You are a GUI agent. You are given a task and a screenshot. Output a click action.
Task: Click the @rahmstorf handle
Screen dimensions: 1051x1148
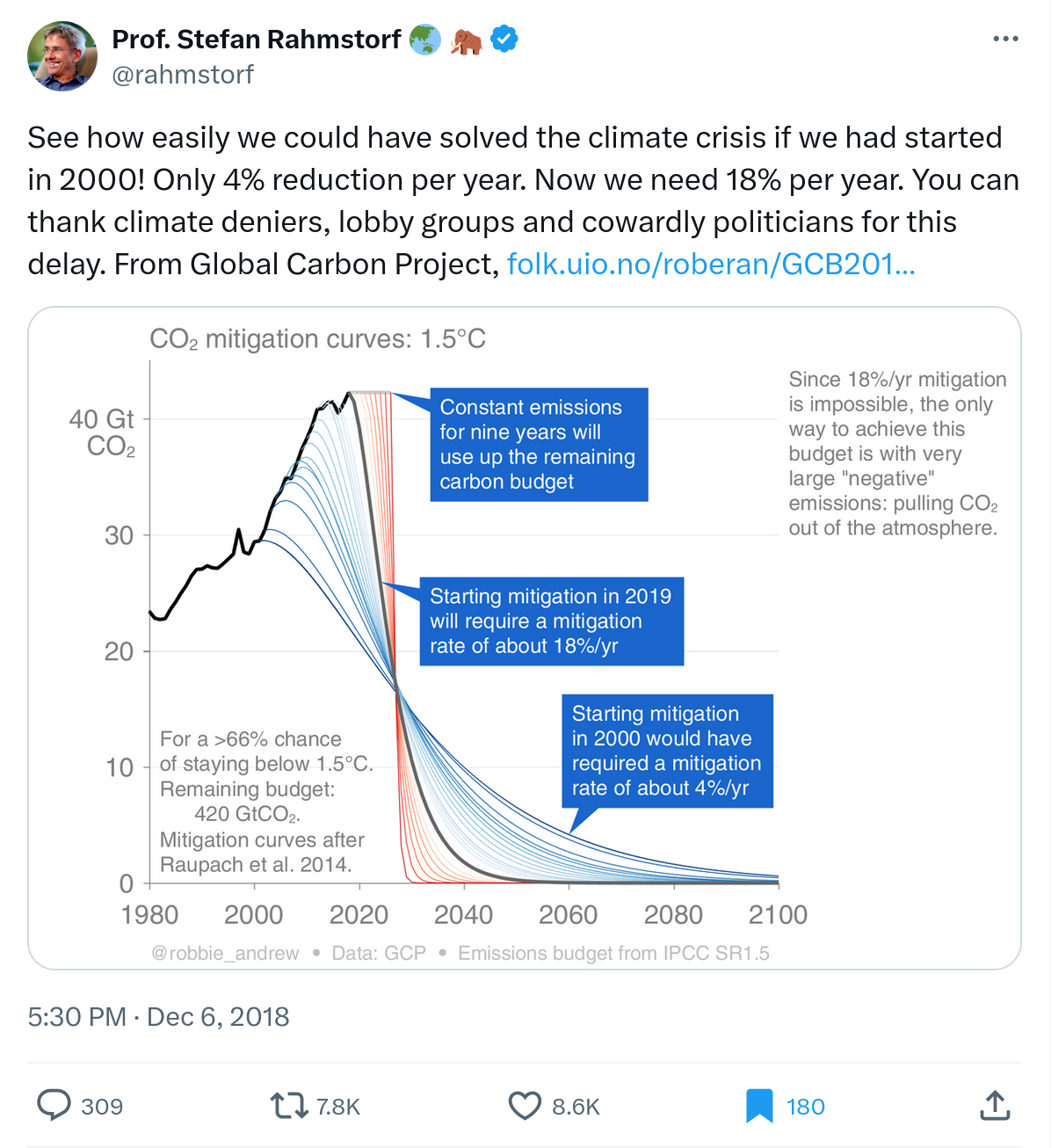tap(183, 75)
